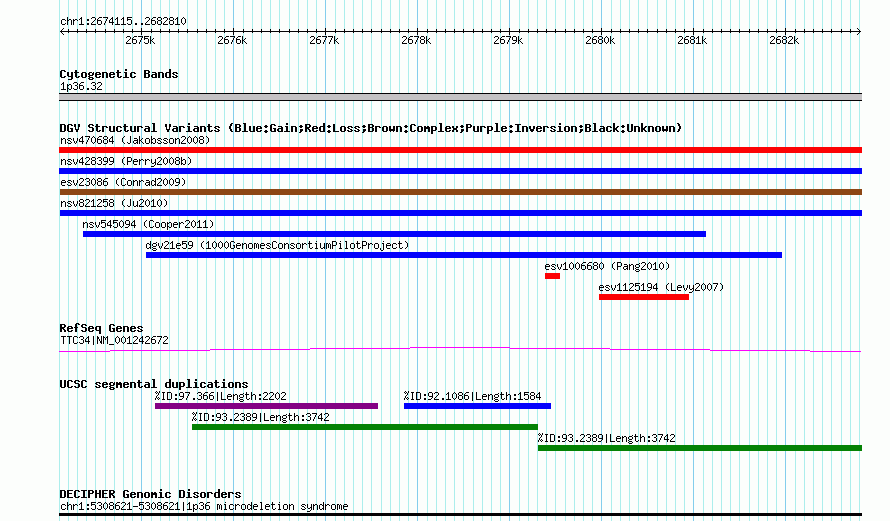
Task: Select the blue segmental duplication bar Length:1584
Action: pyautogui.click(x=477, y=406)
